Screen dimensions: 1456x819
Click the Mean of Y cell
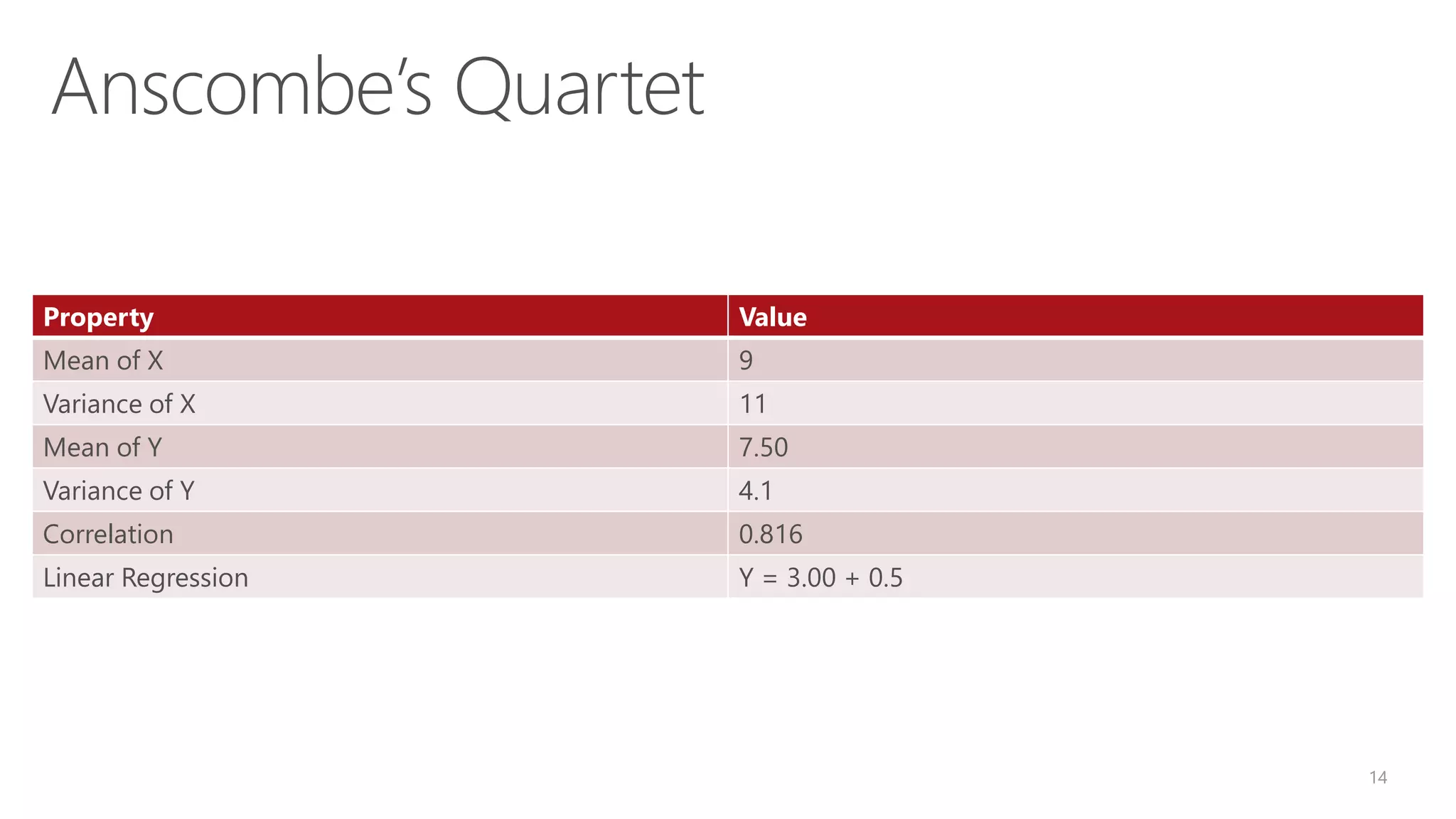click(380, 447)
